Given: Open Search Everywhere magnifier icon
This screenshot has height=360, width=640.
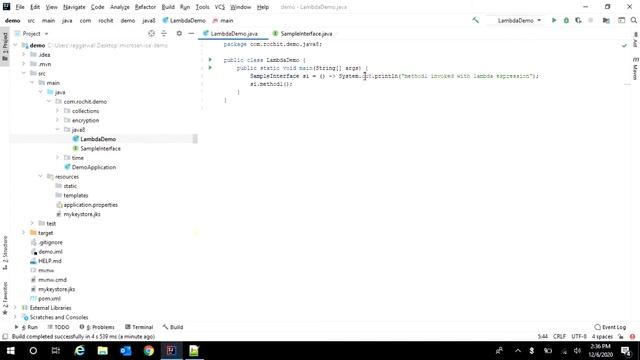Looking at the screenshot, I should click(634, 20).
